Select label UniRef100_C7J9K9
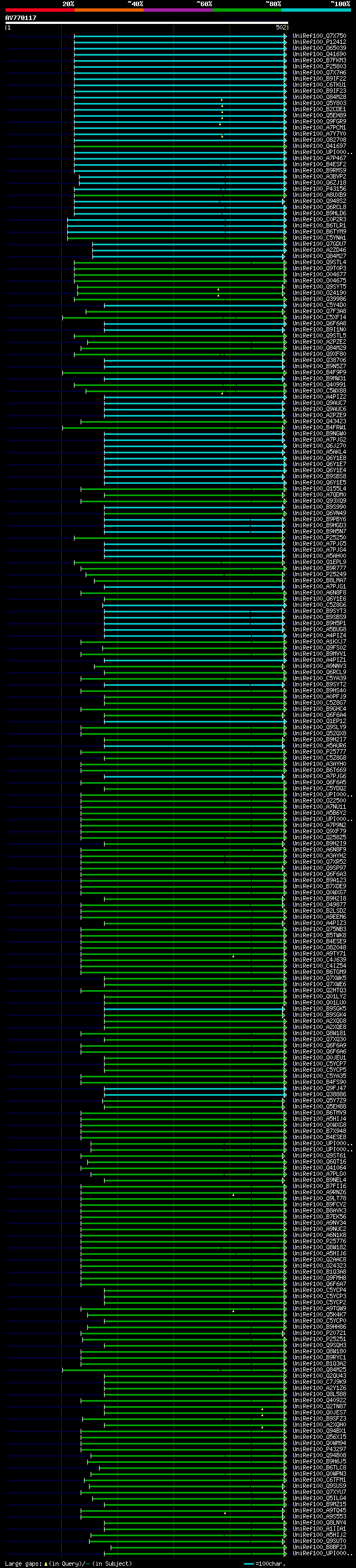 [319, 1382]
